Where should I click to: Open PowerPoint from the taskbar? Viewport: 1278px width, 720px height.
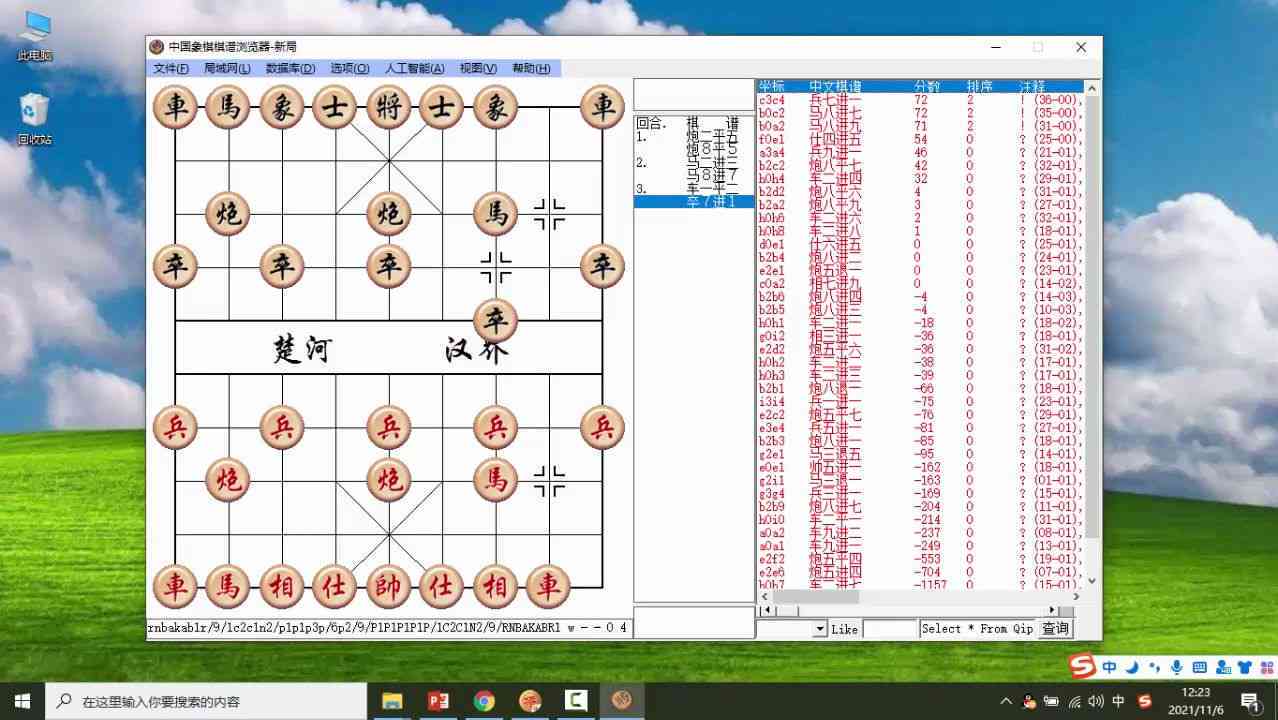438,701
